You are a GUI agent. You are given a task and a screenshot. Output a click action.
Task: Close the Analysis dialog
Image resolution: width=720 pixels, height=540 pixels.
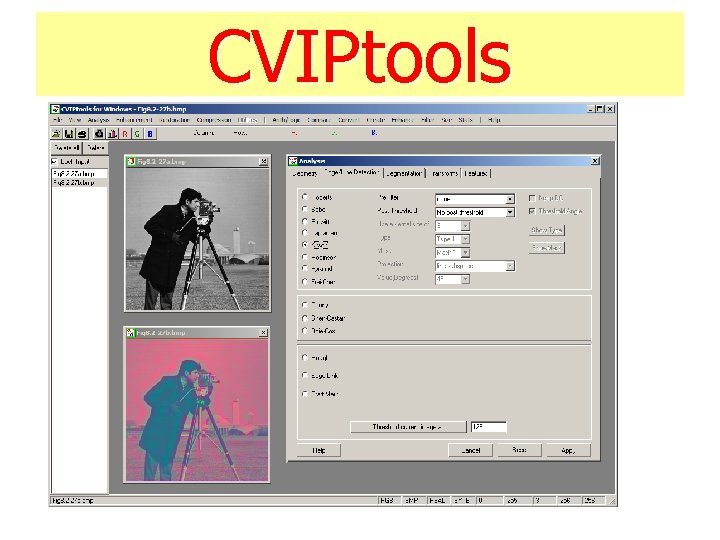click(x=595, y=161)
